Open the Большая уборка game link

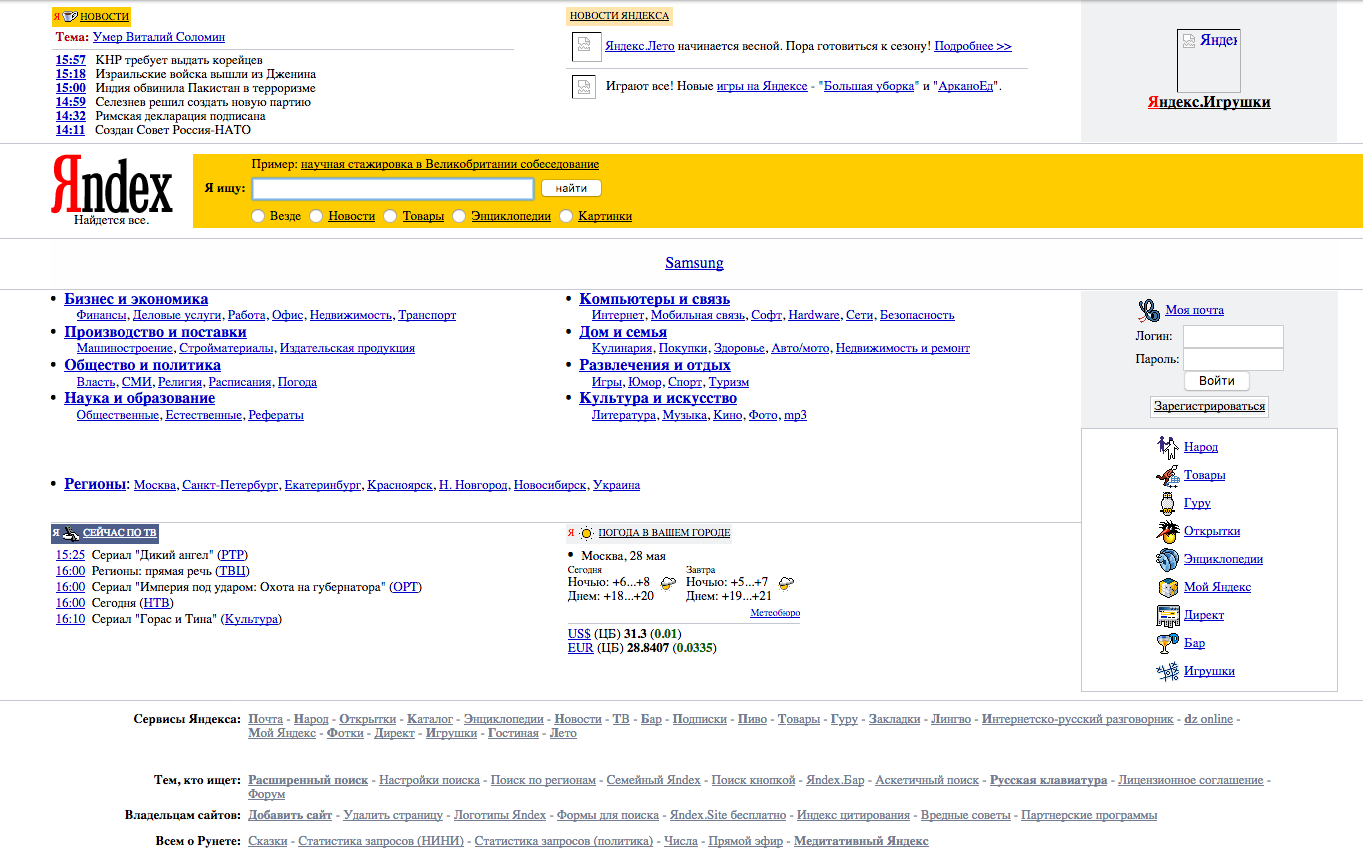pyautogui.click(x=868, y=86)
